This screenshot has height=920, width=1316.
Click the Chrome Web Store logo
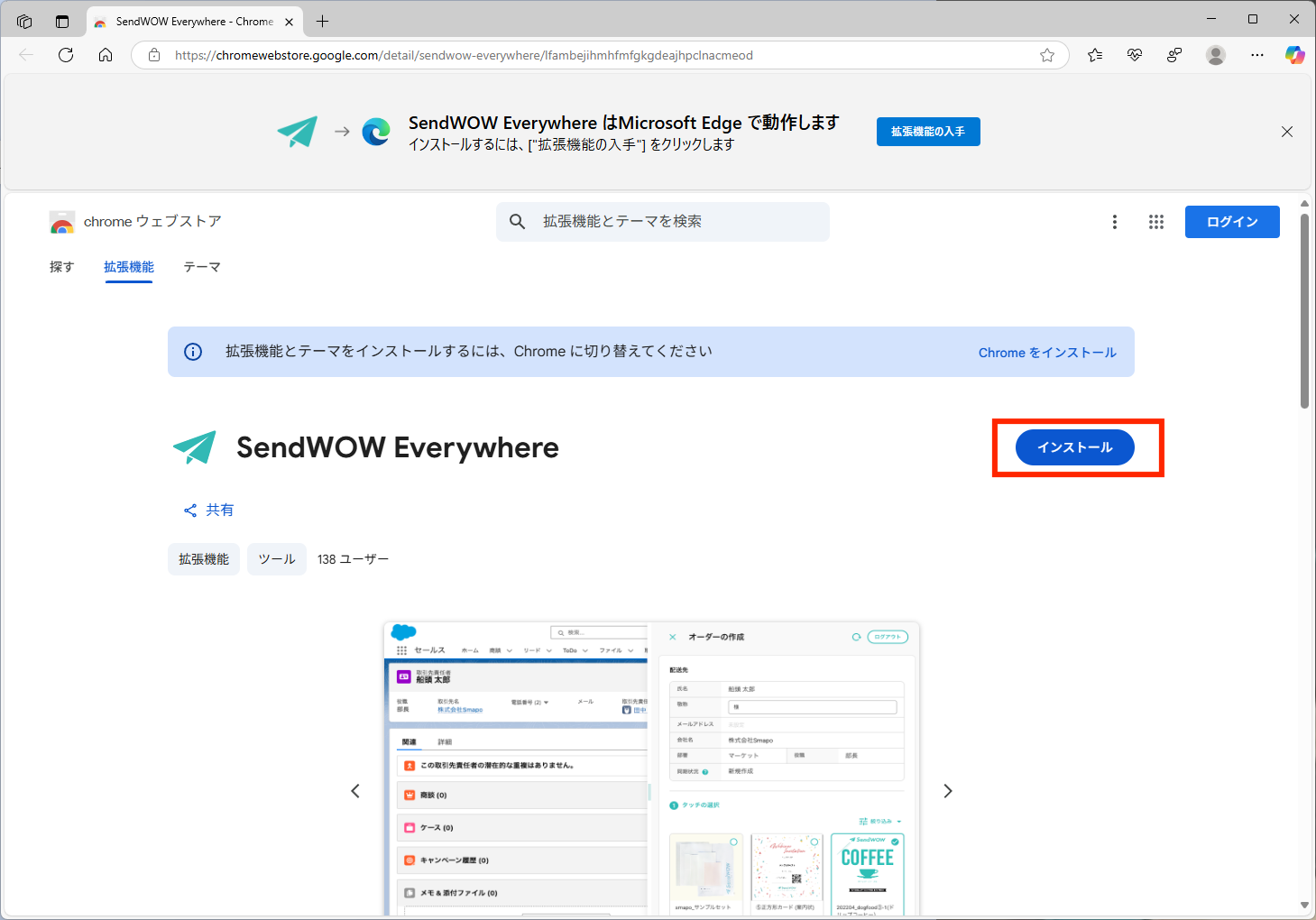[x=62, y=222]
